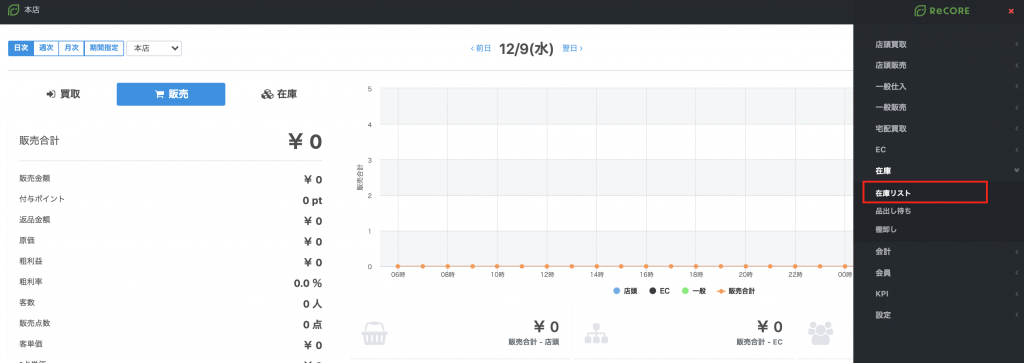Toggle 販売合計 orange legend series
Image resolution: width=1024 pixels, height=363 pixels.
pyautogui.click(x=736, y=291)
